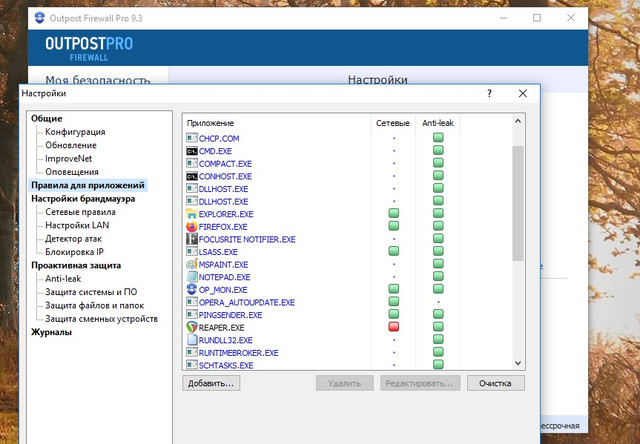Open Обновление settings page
Viewport: 640px width, 444px height.
coord(71,145)
